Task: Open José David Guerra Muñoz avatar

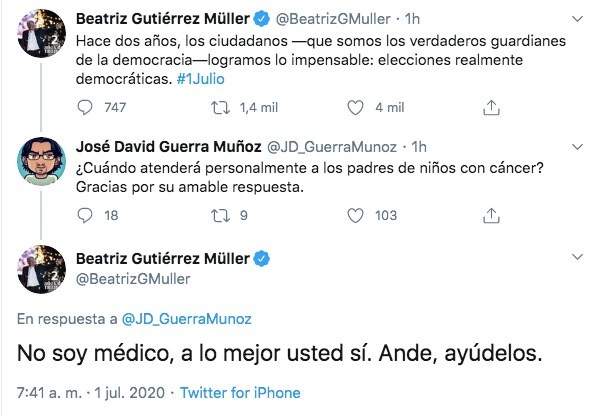Action: [41, 161]
